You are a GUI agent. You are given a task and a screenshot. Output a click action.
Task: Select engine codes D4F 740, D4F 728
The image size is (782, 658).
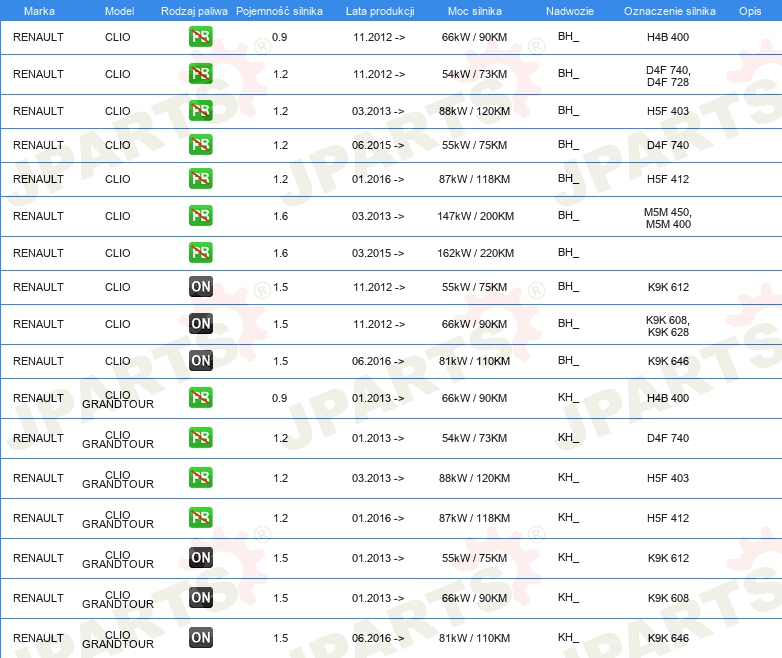(668, 76)
